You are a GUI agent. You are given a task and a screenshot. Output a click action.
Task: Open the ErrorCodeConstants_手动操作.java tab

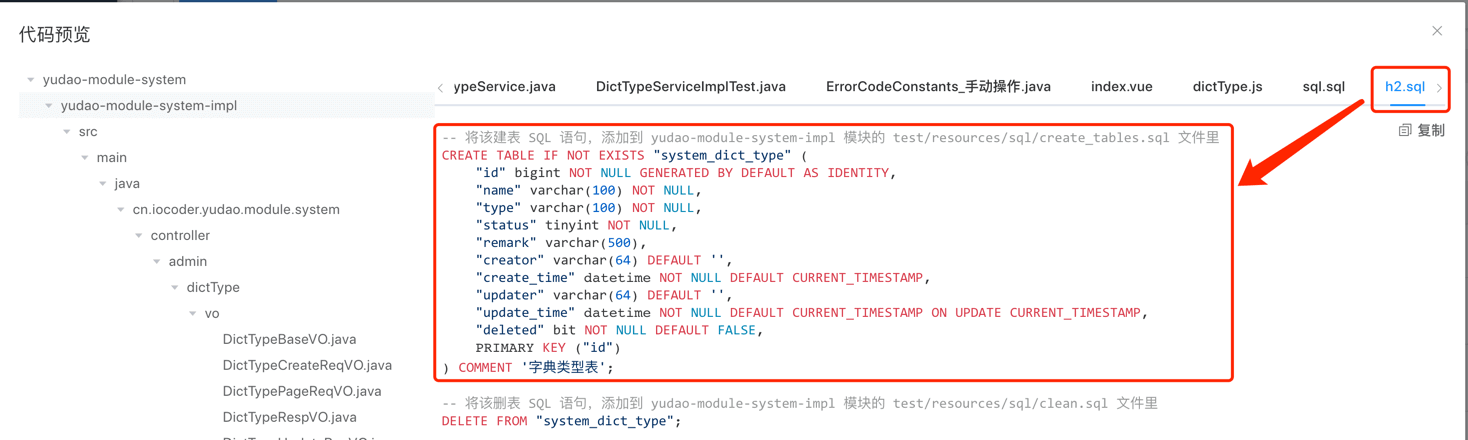[x=938, y=87]
